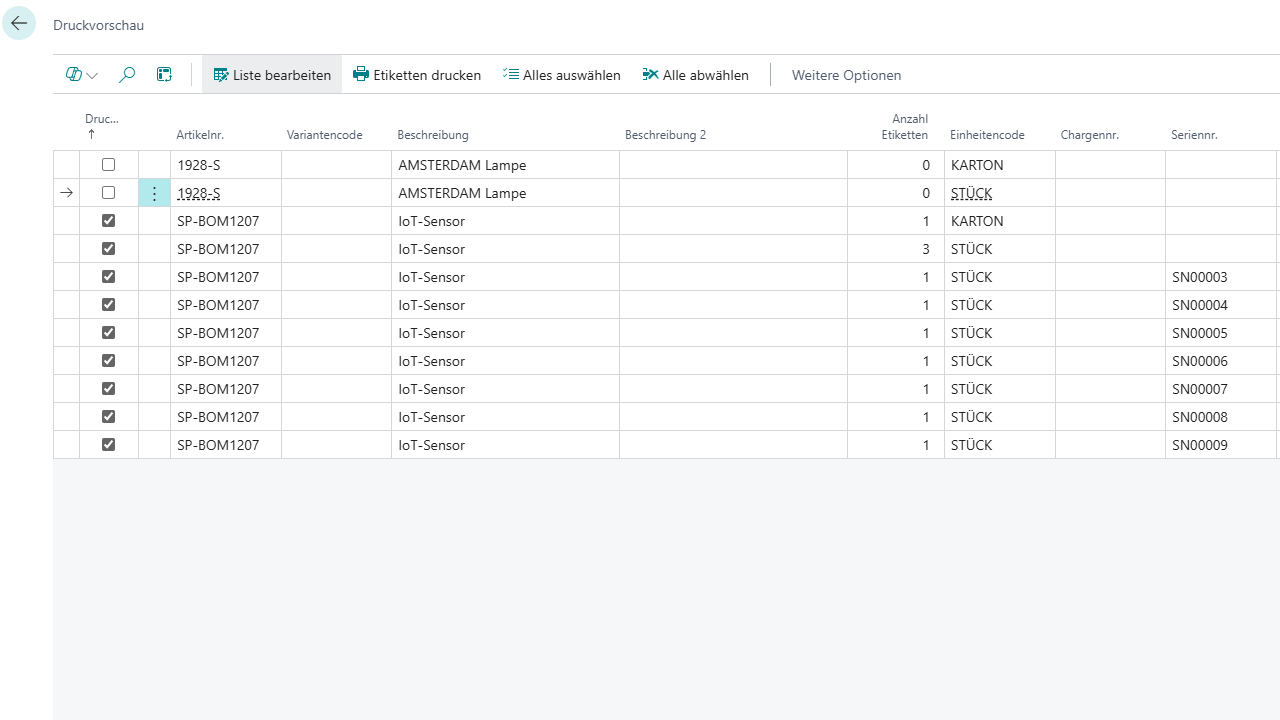Uncheck the checkbox for serial SN00003
The width and height of the screenshot is (1280, 720).
point(109,277)
